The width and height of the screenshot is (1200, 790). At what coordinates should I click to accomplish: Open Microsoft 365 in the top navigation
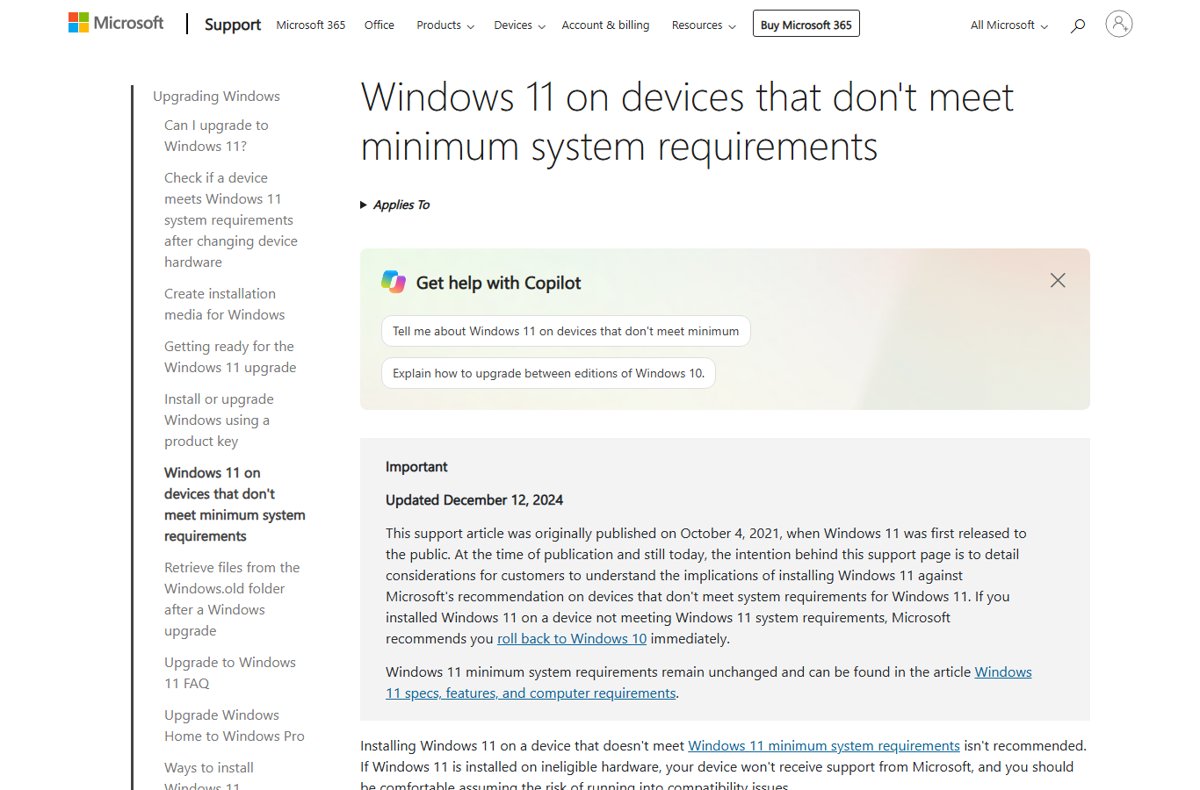(x=311, y=25)
